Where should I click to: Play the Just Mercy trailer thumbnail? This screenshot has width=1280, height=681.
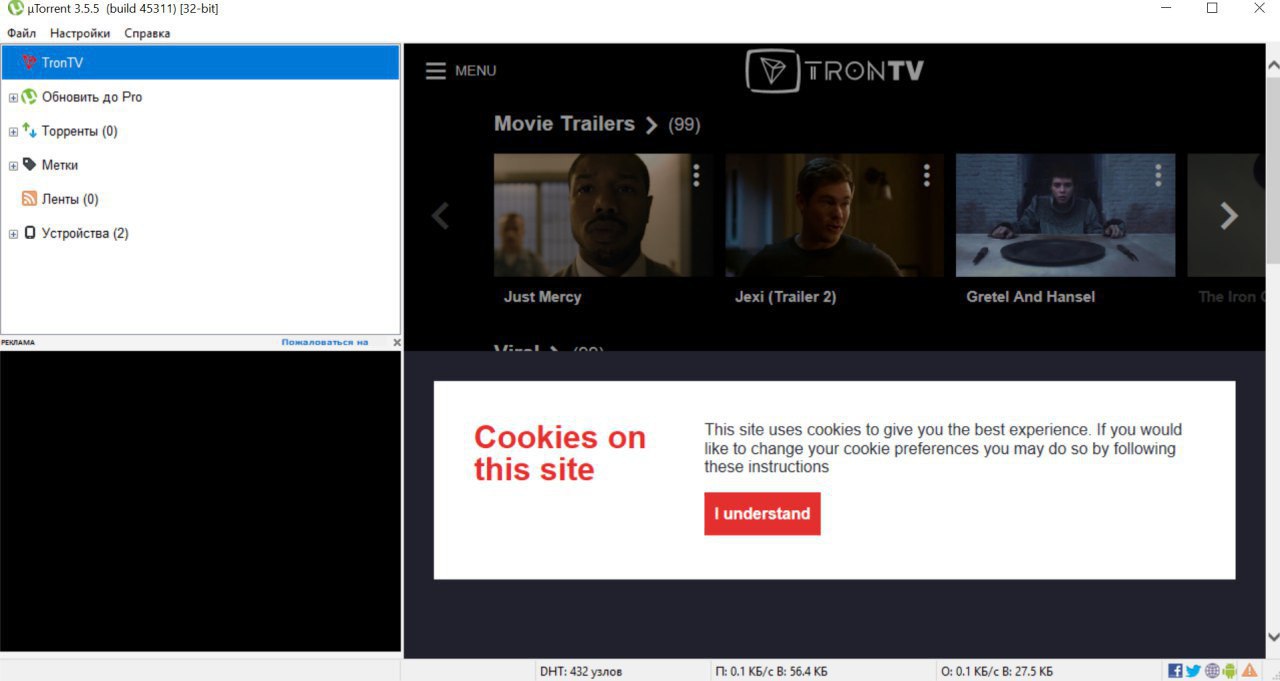coord(603,215)
